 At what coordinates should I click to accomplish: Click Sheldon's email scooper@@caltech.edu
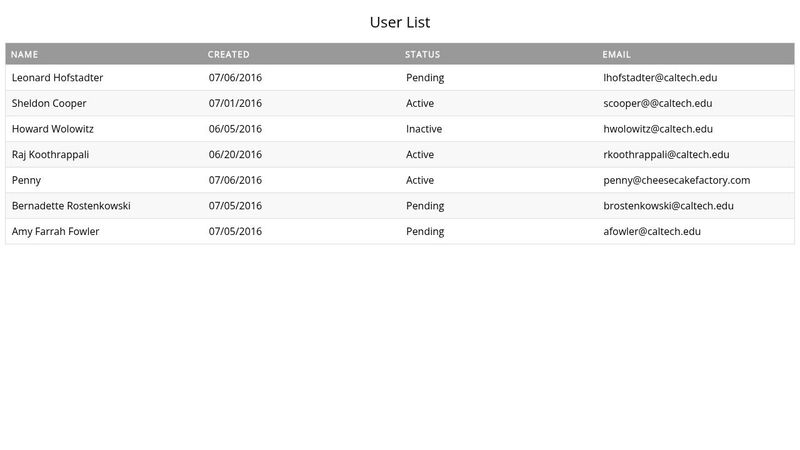pos(657,103)
